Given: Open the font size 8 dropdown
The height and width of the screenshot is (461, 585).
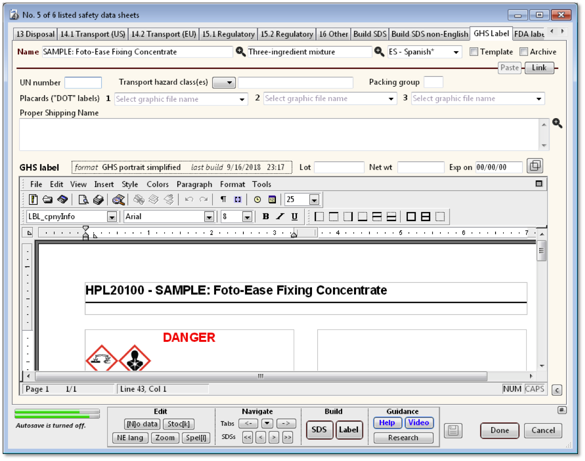Looking at the screenshot, I should [x=247, y=217].
